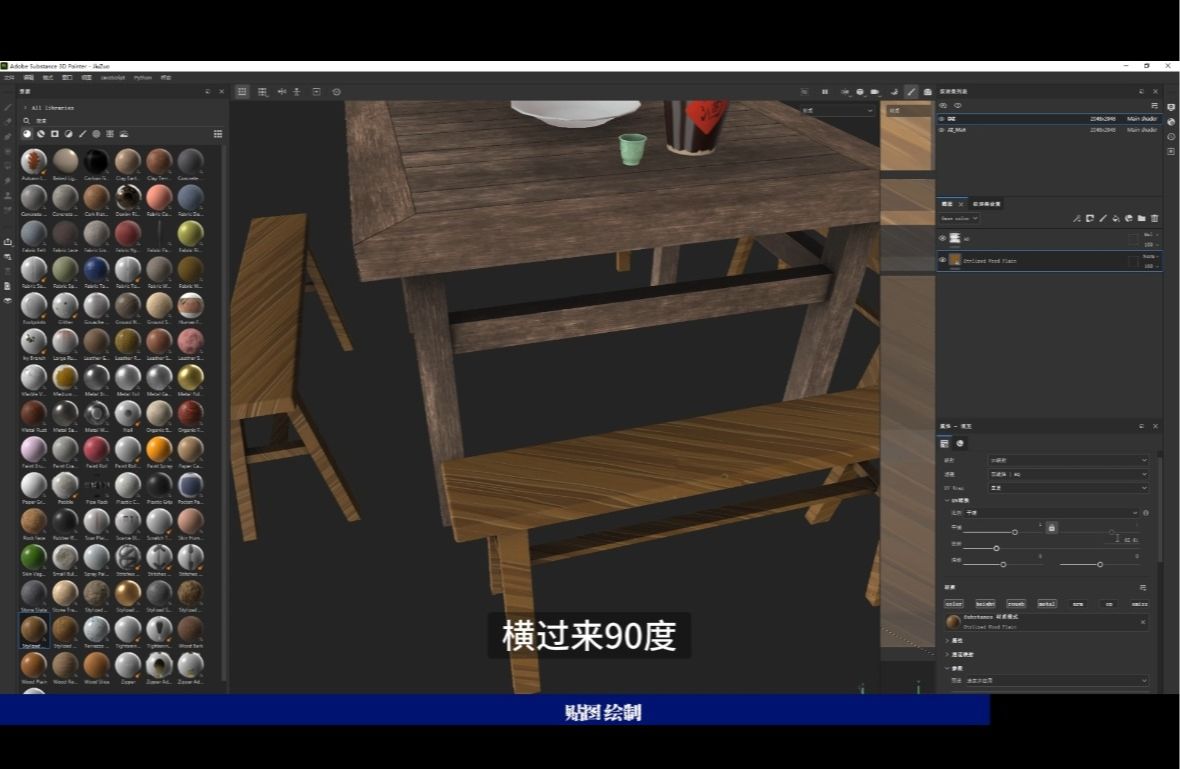
Task: Click the rough channel button in properties
Action: pos(1016,604)
